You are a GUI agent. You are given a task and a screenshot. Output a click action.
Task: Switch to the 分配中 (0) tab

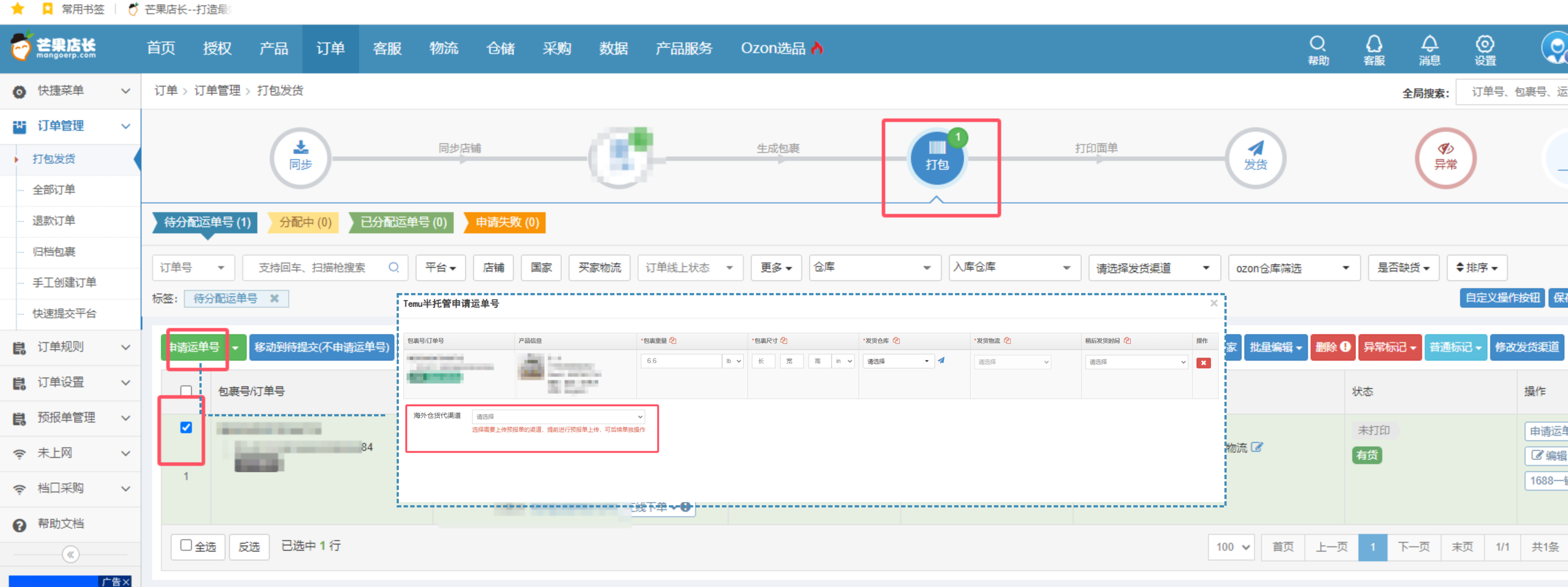click(304, 222)
